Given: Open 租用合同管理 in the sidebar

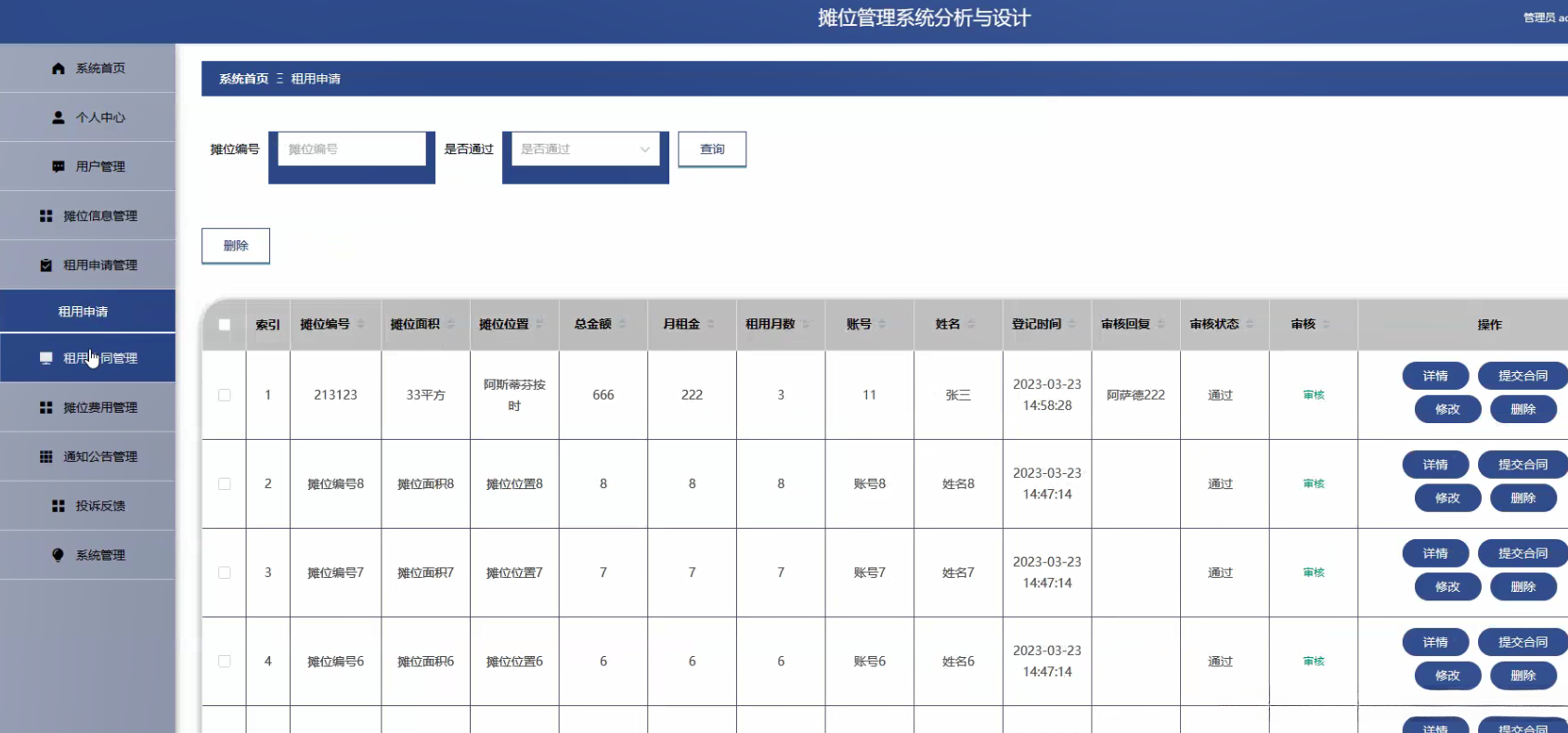Looking at the screenshot, I should (x=87, y=358).
